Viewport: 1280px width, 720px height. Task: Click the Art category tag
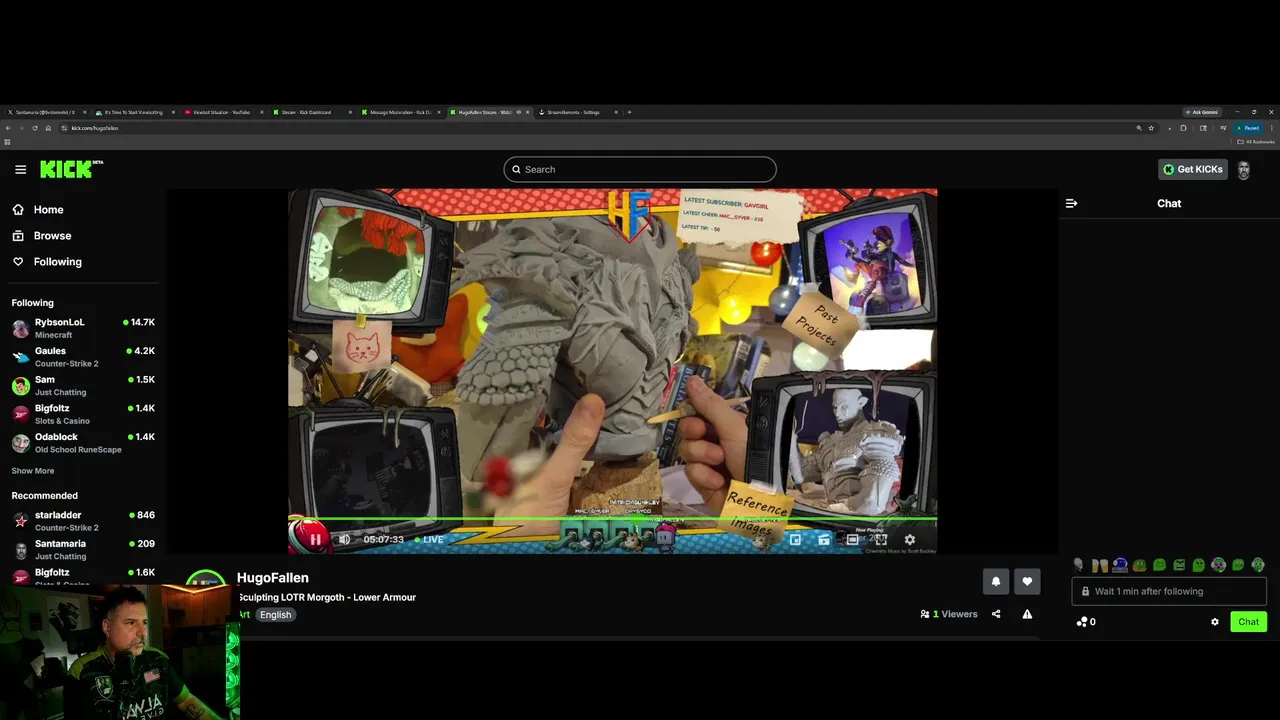[x=244, y=615]
